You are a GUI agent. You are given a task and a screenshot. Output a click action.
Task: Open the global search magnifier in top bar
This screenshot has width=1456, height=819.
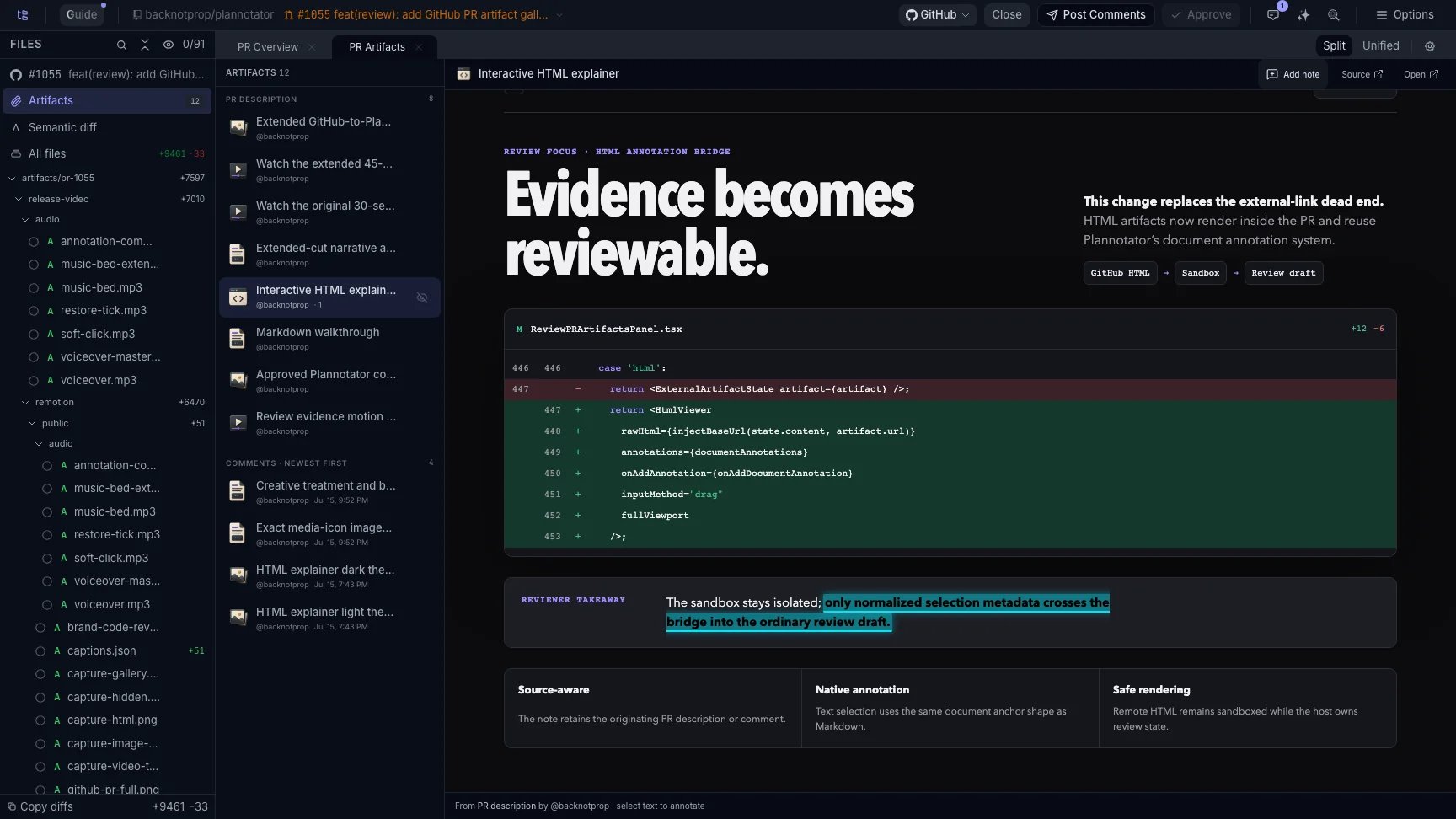(1334, 15)
